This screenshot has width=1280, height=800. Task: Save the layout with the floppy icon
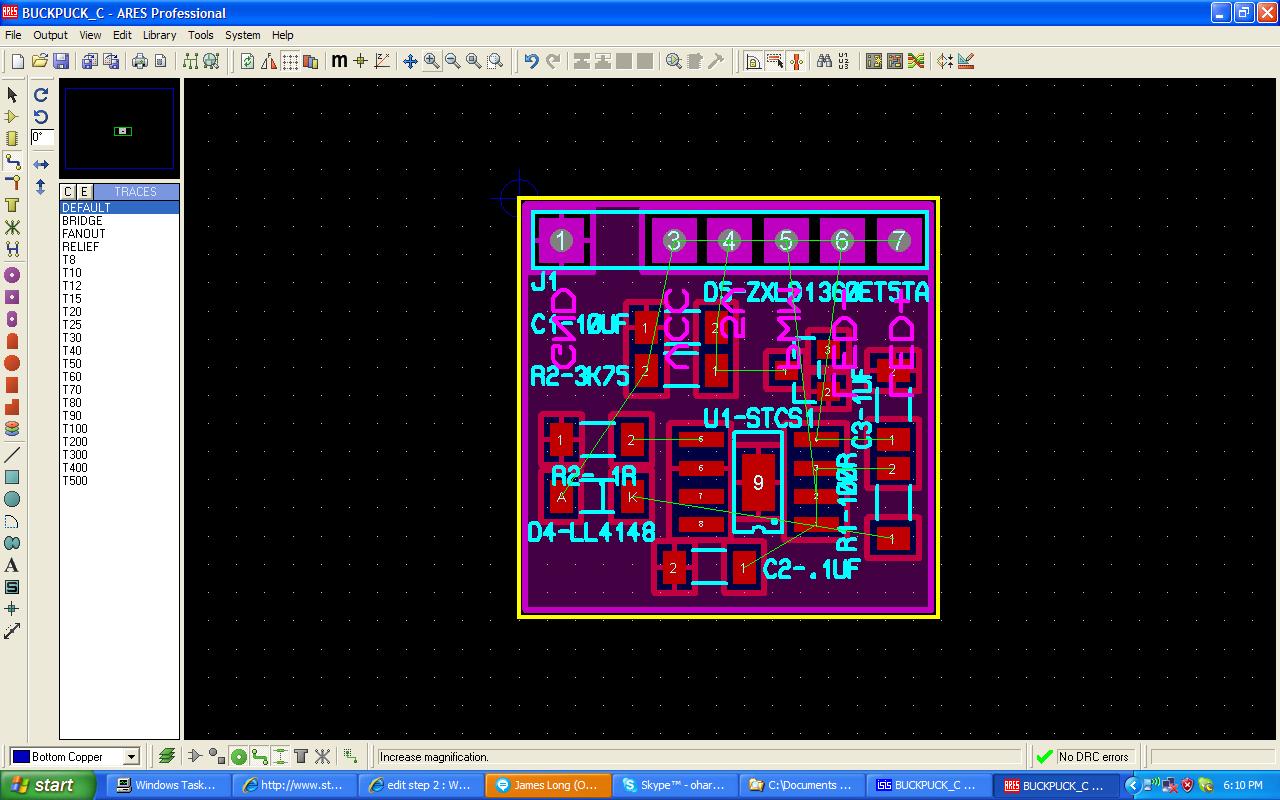coord(61,61)
